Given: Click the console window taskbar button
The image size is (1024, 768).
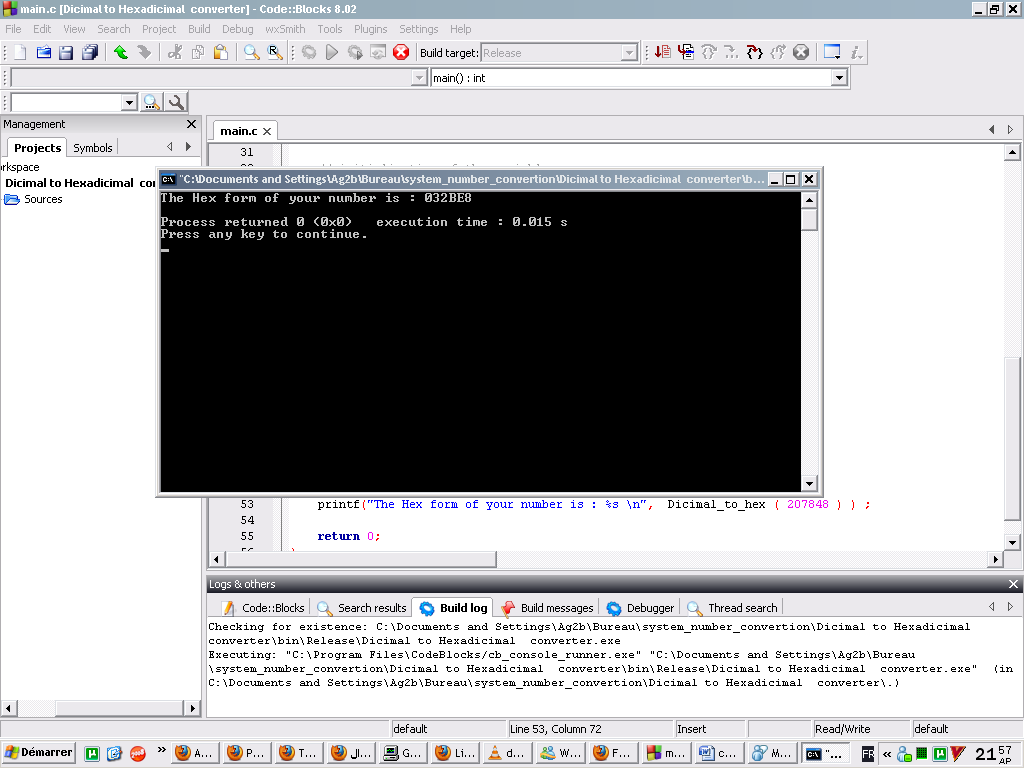Looking at the screenshot, I should coord(825,753).
